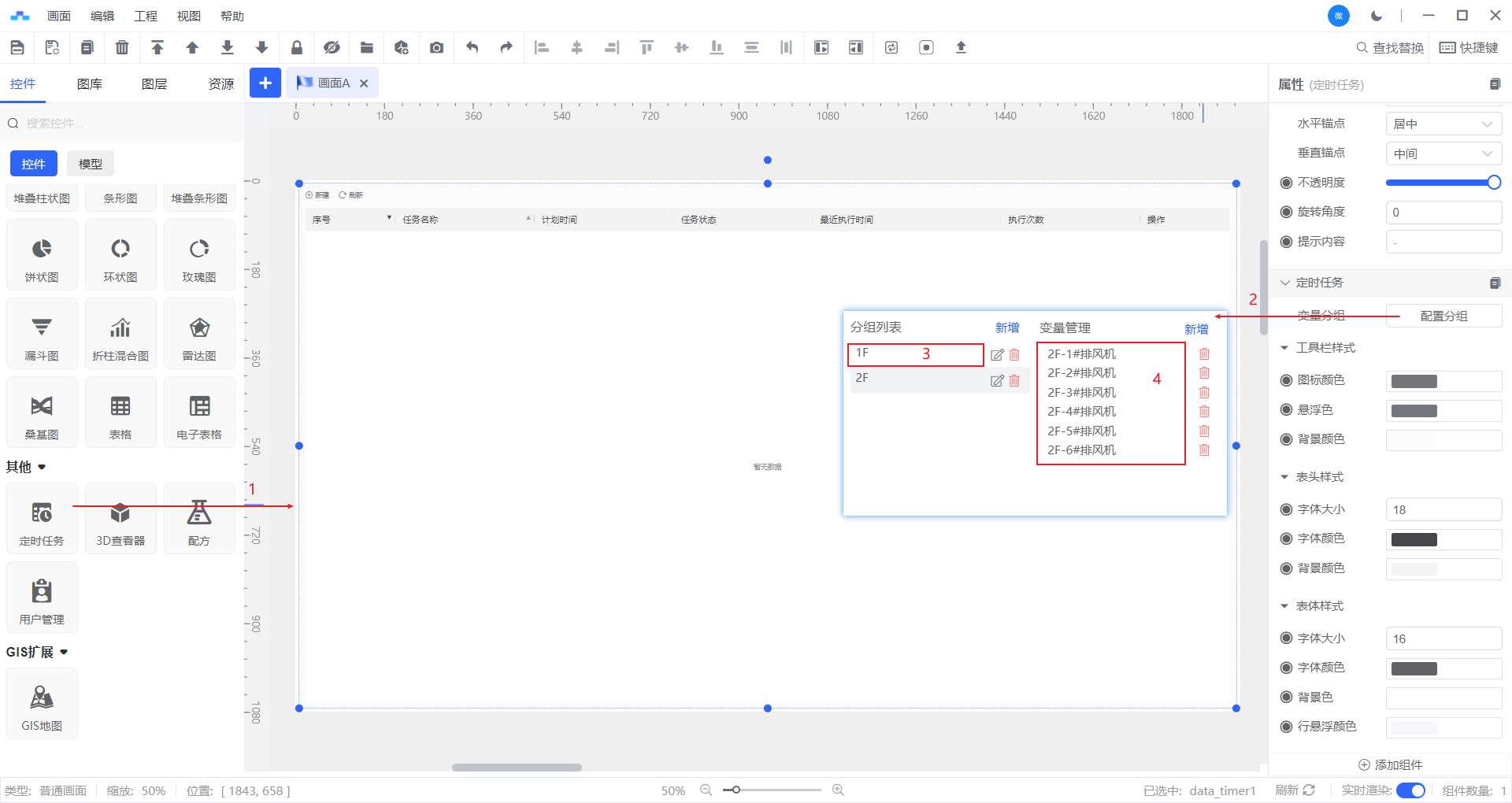Click the lock icon in toolbar
This screenshot has width=1512, height=803.
pyautogui.click(x=297, y=48)
